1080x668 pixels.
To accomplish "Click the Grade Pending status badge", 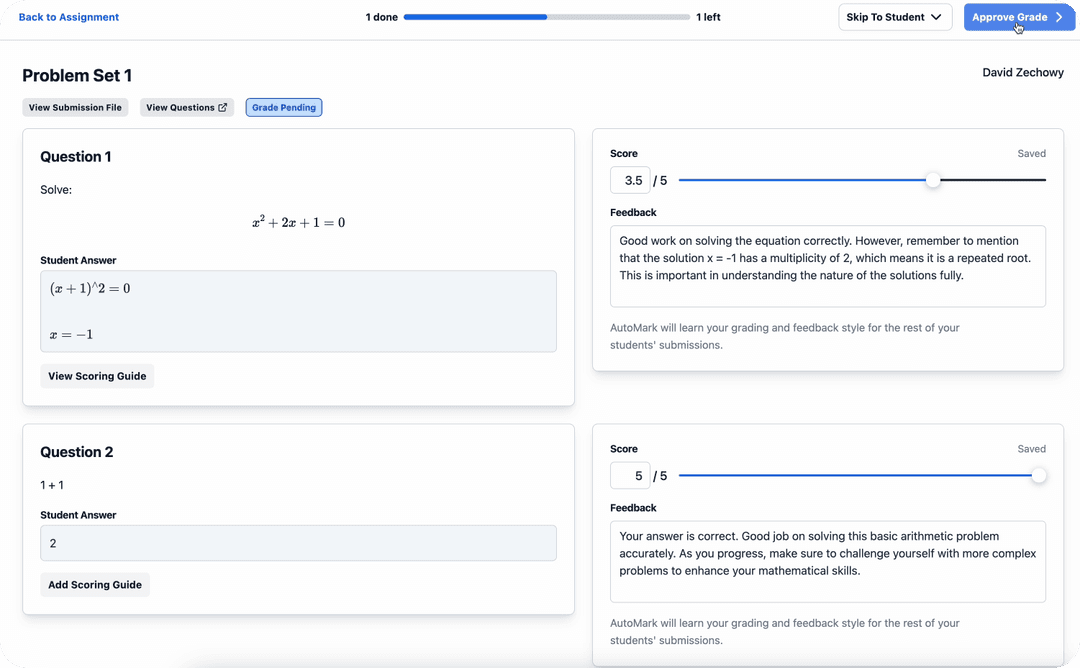I will pyautogui.click(x=283, y=107).
